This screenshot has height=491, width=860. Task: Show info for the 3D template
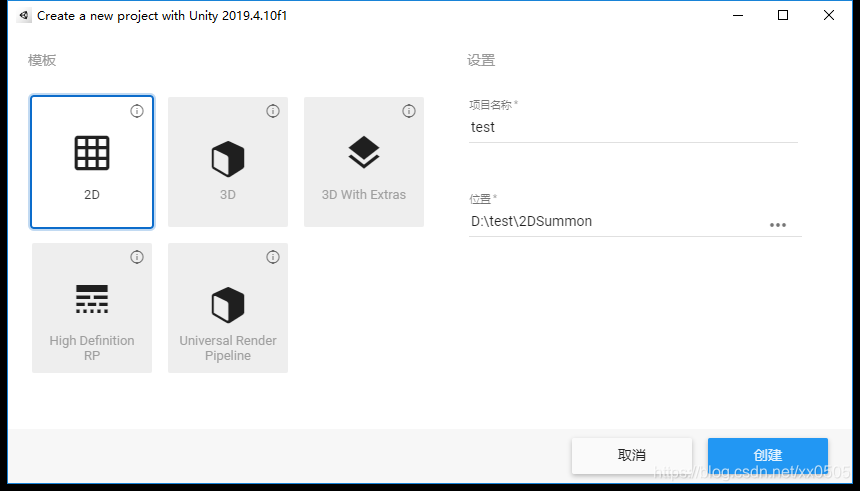click(x=273, y=111)
